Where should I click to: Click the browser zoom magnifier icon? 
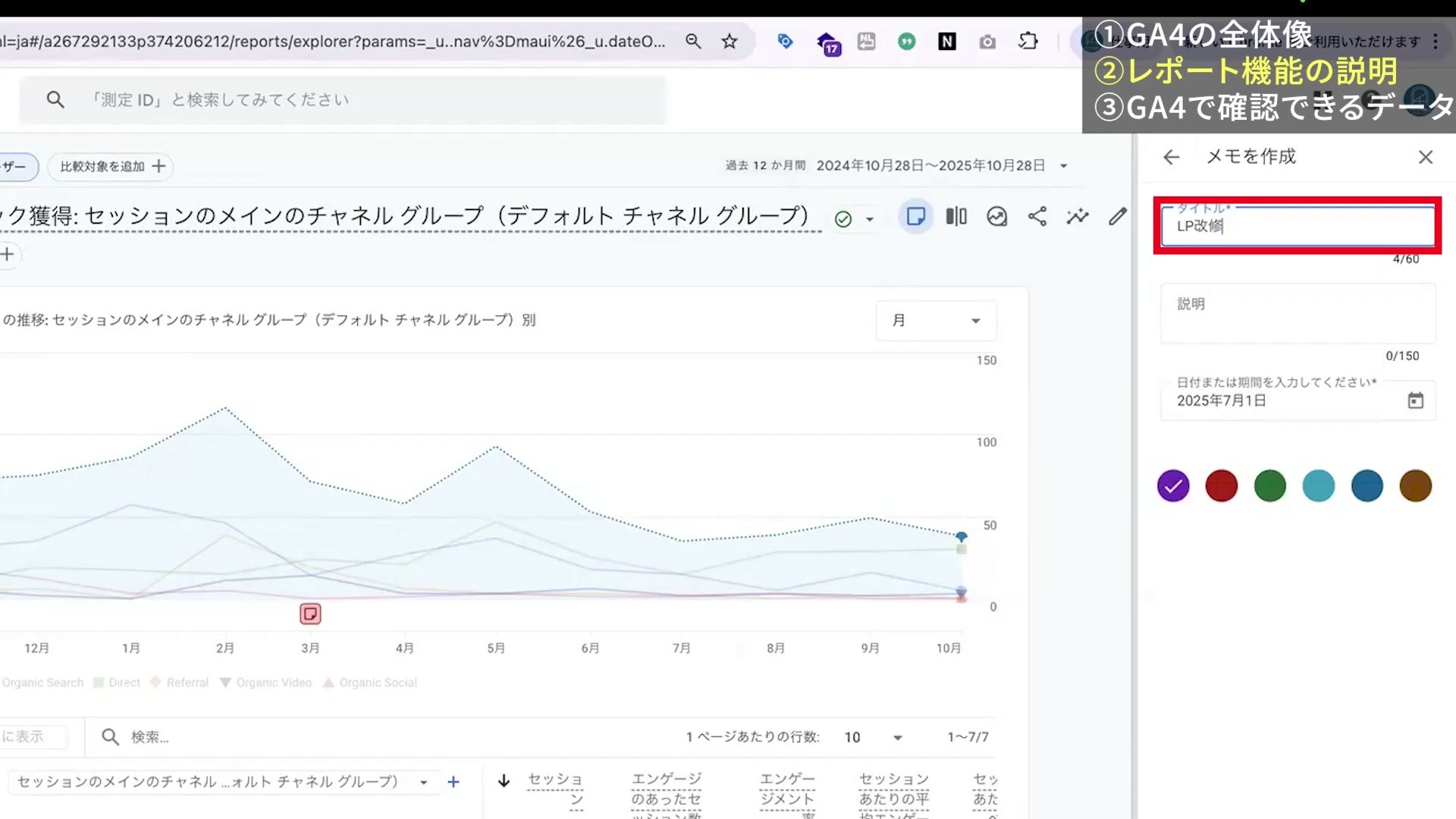[x=693, y=41]
